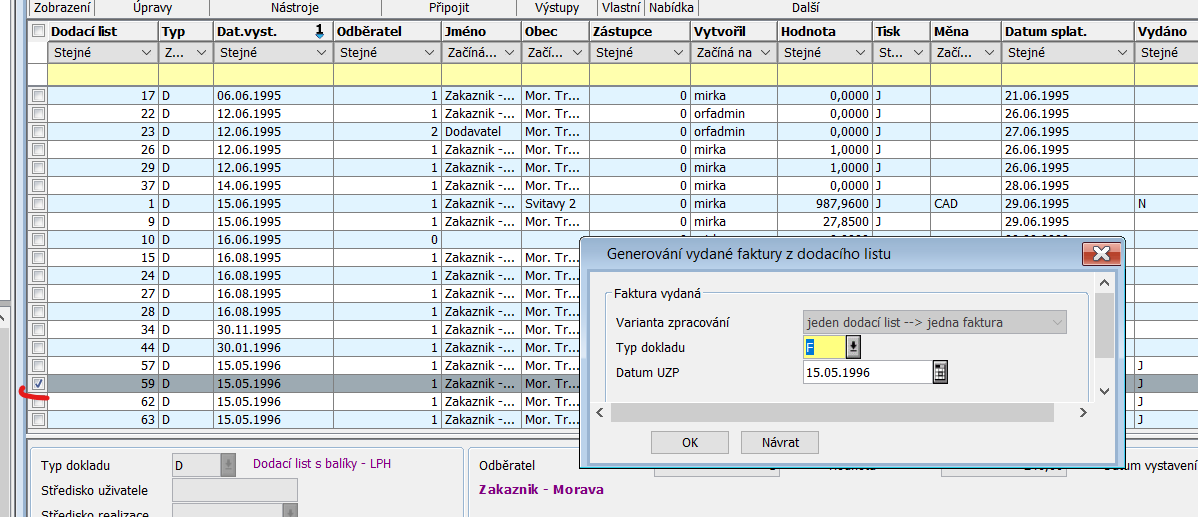This screenshot has height=517, width=1198.
Task: Open the Typ dokladu lookup in dialog
Action: tap(853, 347)
